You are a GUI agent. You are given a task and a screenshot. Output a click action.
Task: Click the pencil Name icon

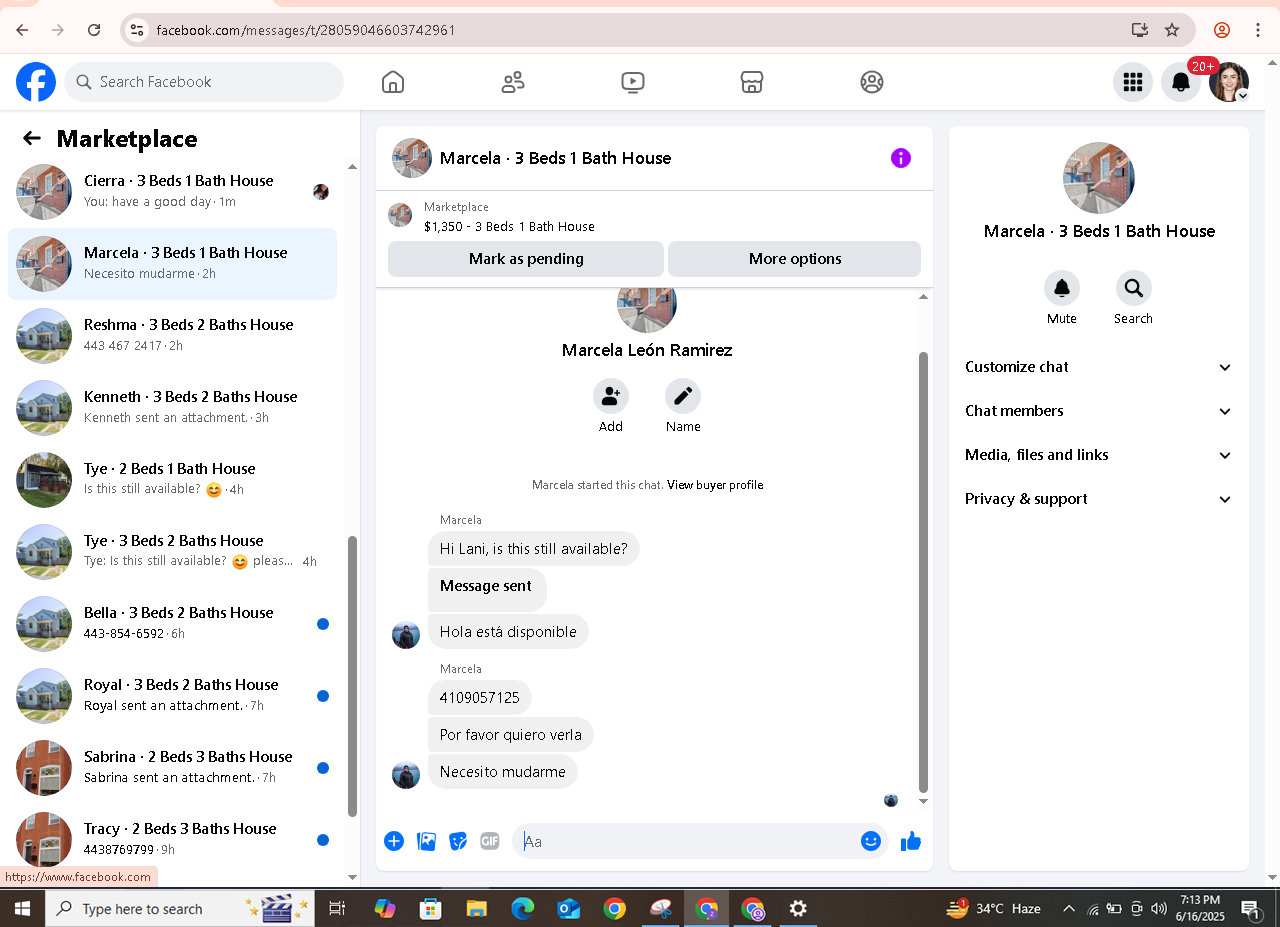tap(683, 396)
